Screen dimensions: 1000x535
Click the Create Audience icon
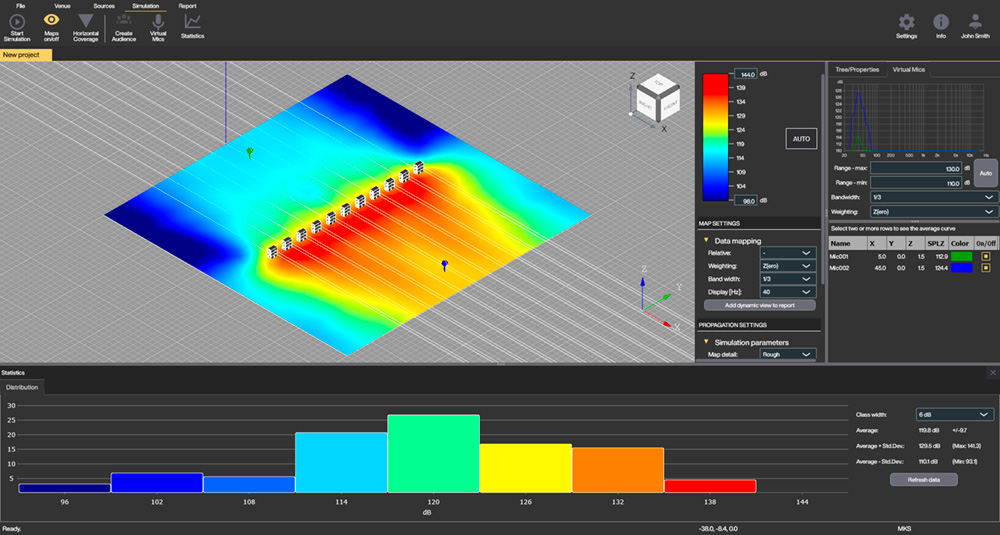[x=123, y=22]
